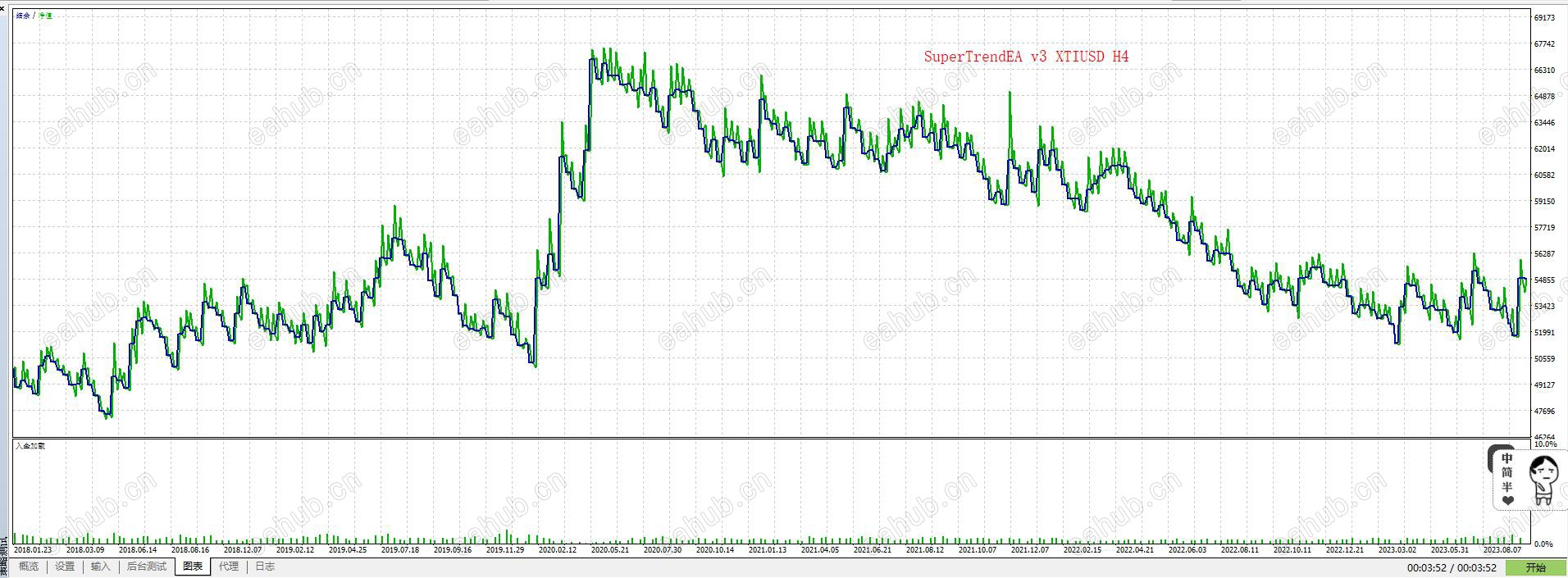
Task: Click the 10.0% deposit load axis label
Action: click(1545, 444)
